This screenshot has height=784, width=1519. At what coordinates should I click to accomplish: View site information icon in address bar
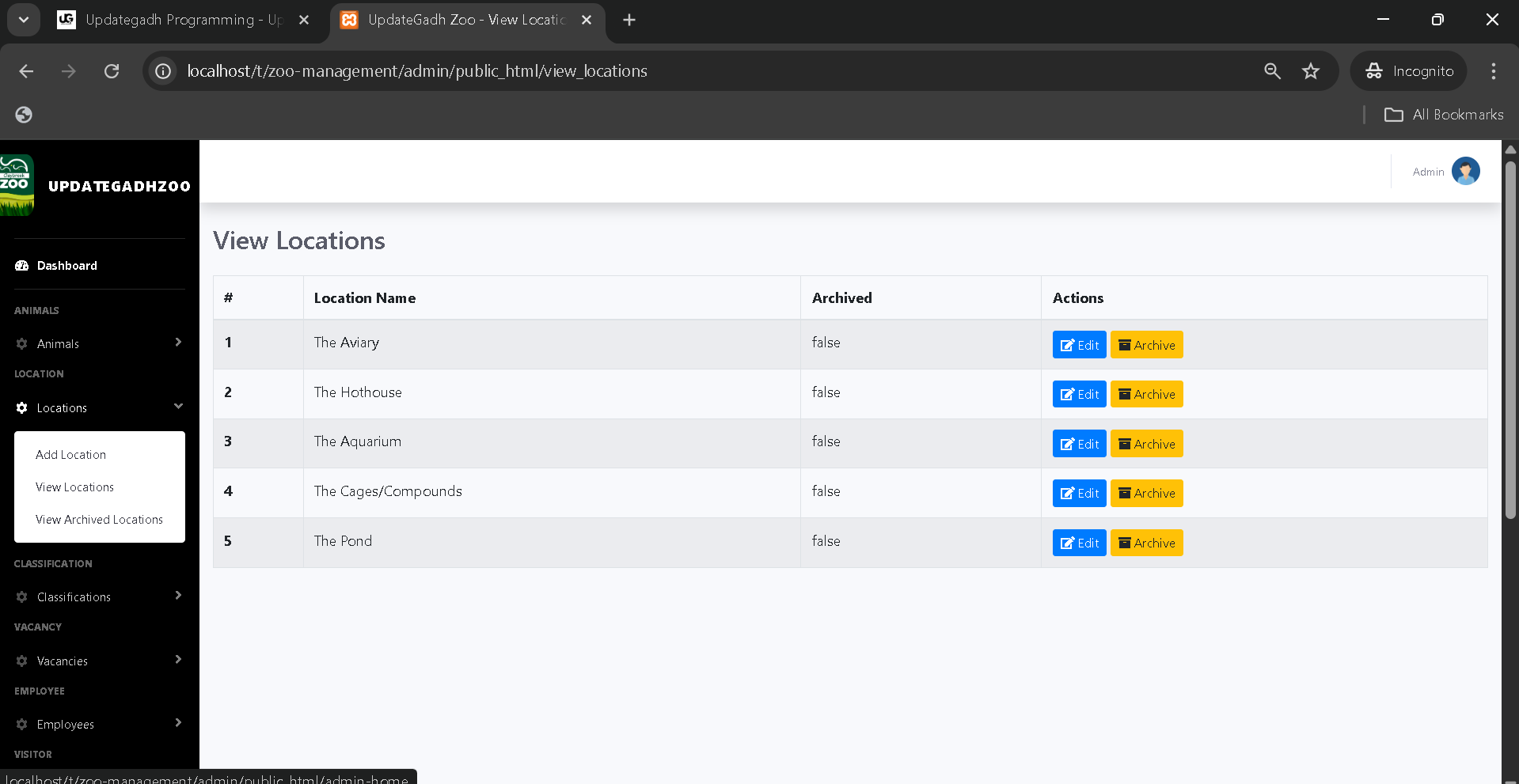163,71
